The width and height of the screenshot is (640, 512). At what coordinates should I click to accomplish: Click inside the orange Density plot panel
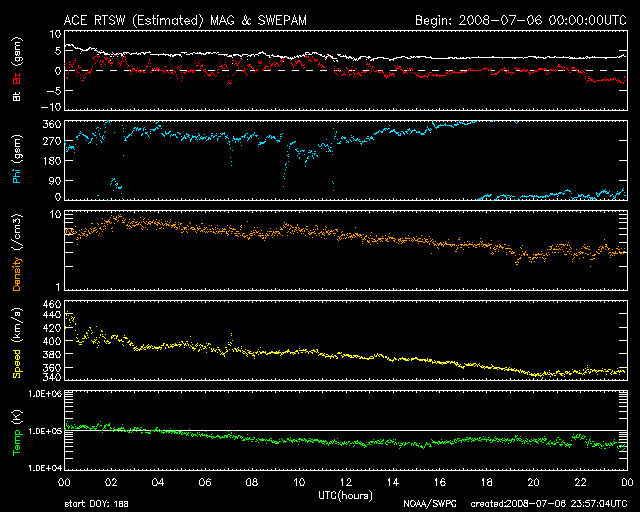(346, 250)
